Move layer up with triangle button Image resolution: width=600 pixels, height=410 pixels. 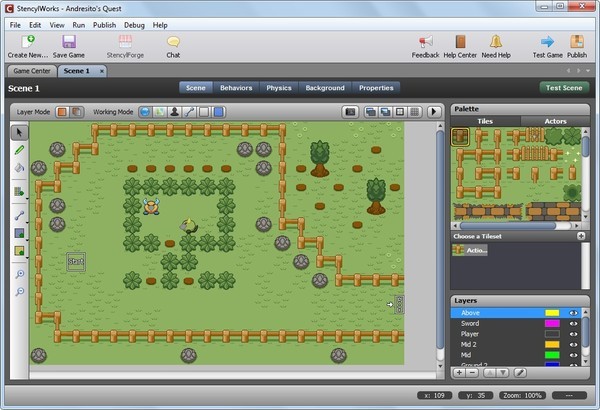[x=489, y=372]
